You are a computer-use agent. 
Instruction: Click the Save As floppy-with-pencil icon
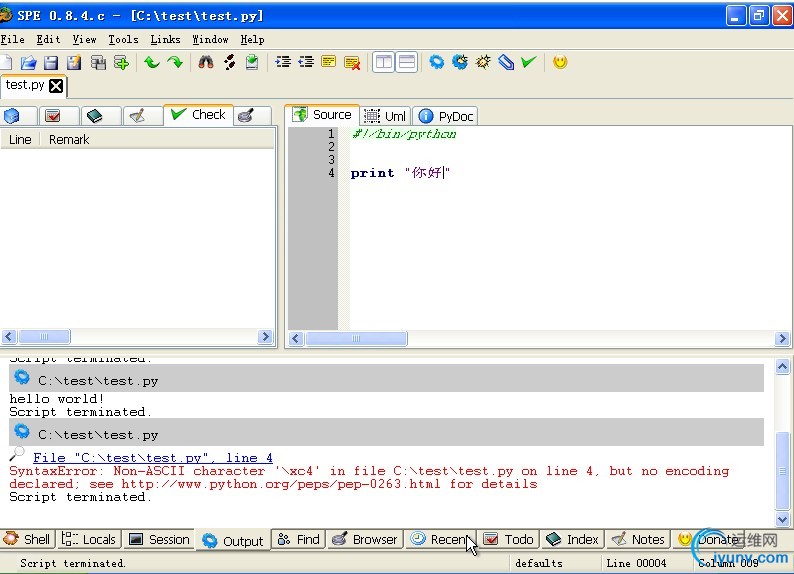click(74, 62)
